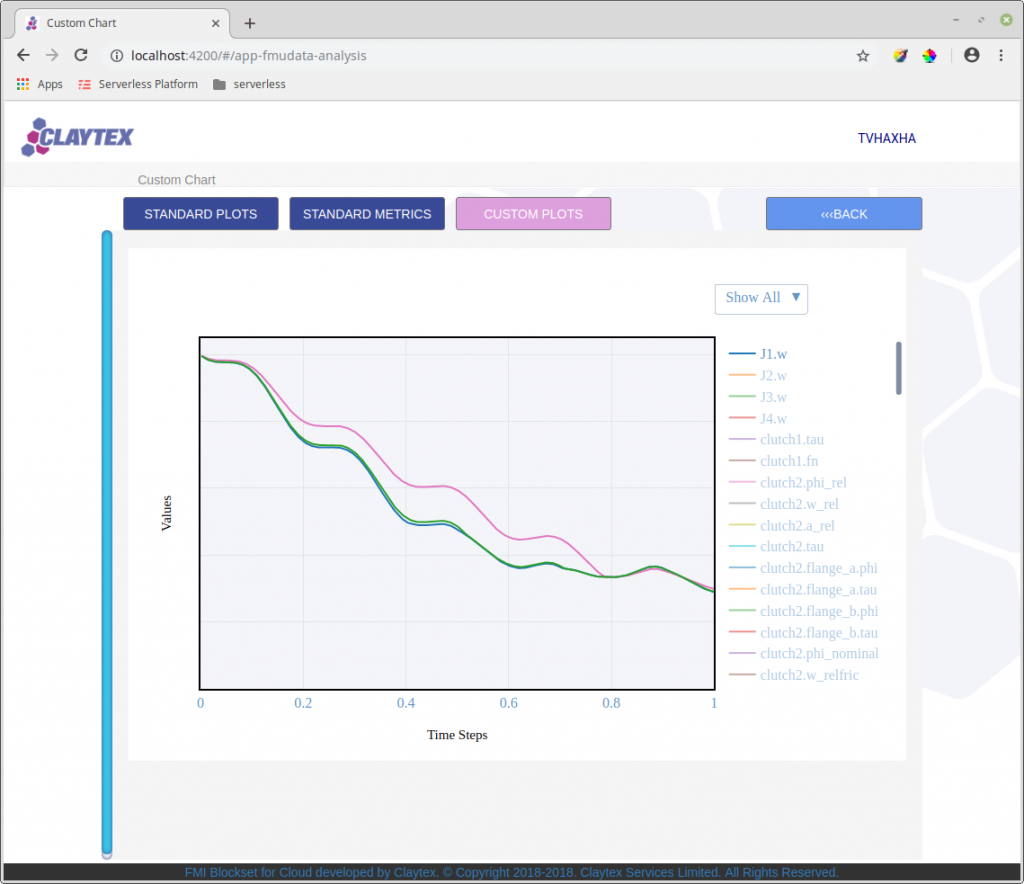Switch to Standard Plots
This screenshot has width=1024, height=884.
[200, 213]
